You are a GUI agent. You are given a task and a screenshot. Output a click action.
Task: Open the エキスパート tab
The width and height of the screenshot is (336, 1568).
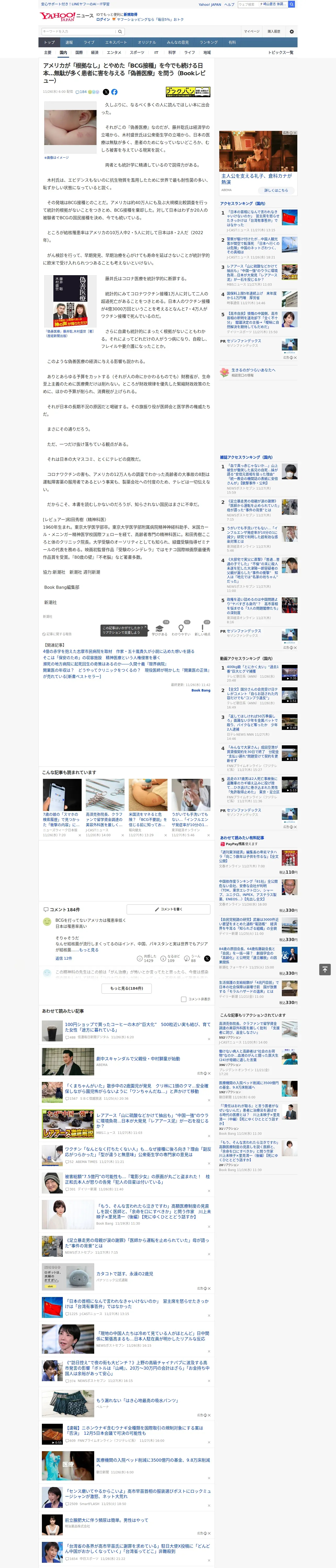(116, 42)
